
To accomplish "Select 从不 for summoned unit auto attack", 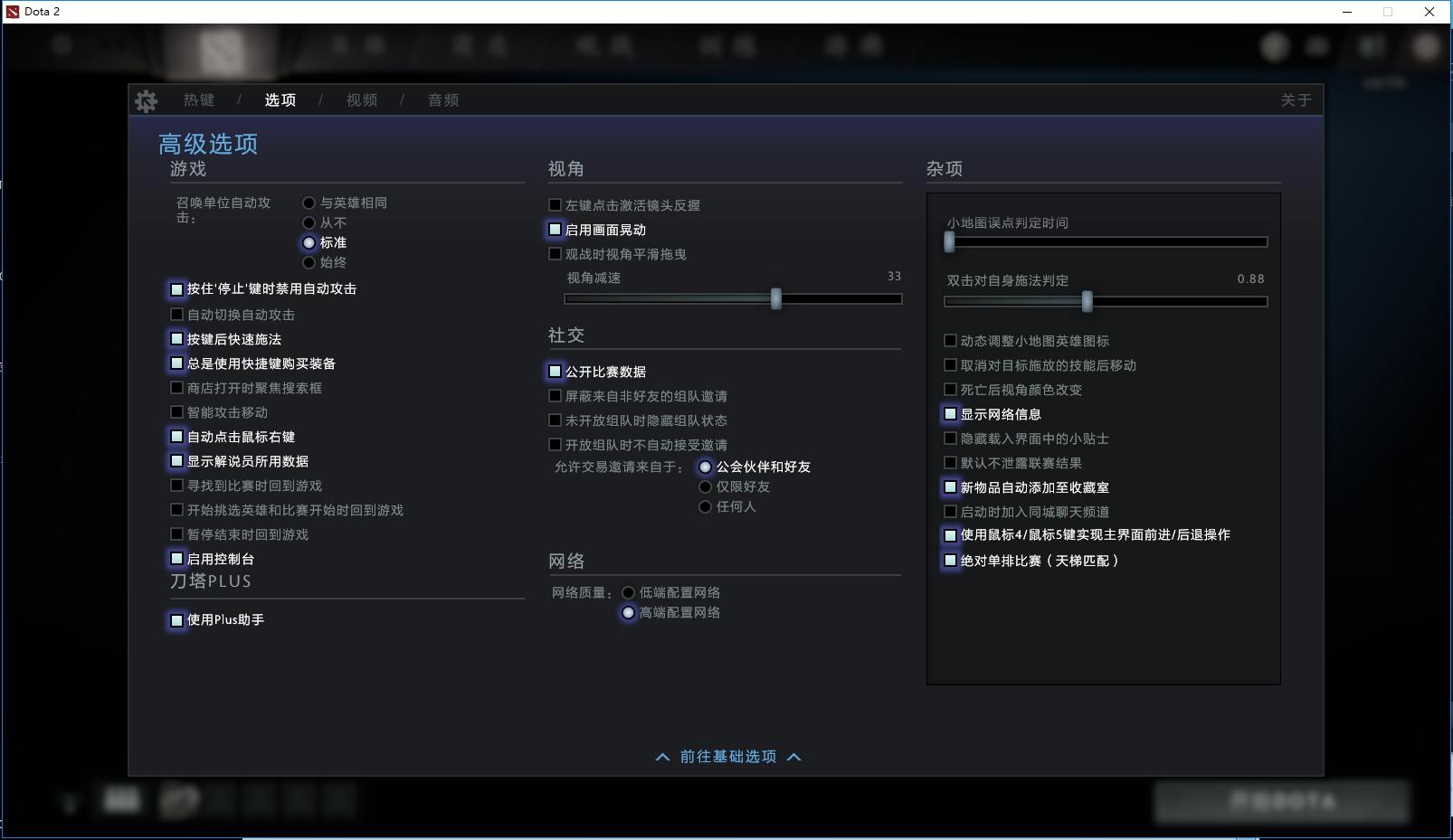I will click(309, 222).
